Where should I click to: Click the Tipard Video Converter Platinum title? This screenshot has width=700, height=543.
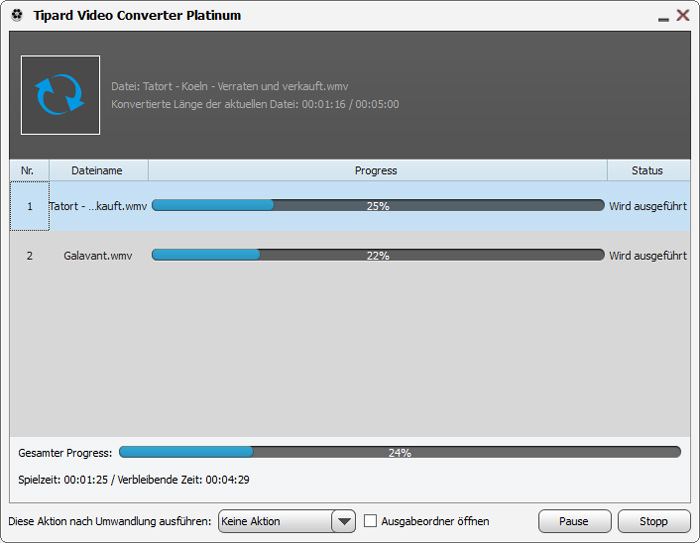(137, 15)
